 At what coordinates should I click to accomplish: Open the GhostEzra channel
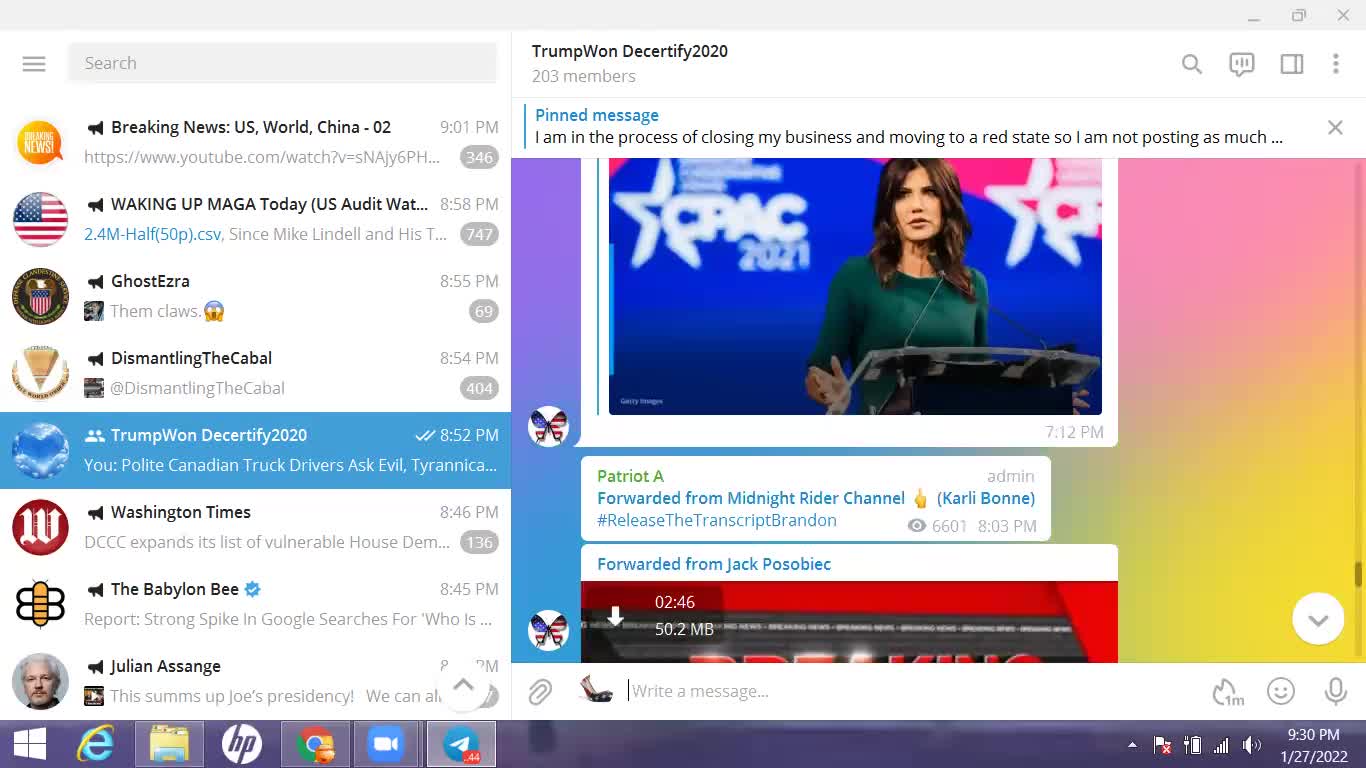click(255, 296)
